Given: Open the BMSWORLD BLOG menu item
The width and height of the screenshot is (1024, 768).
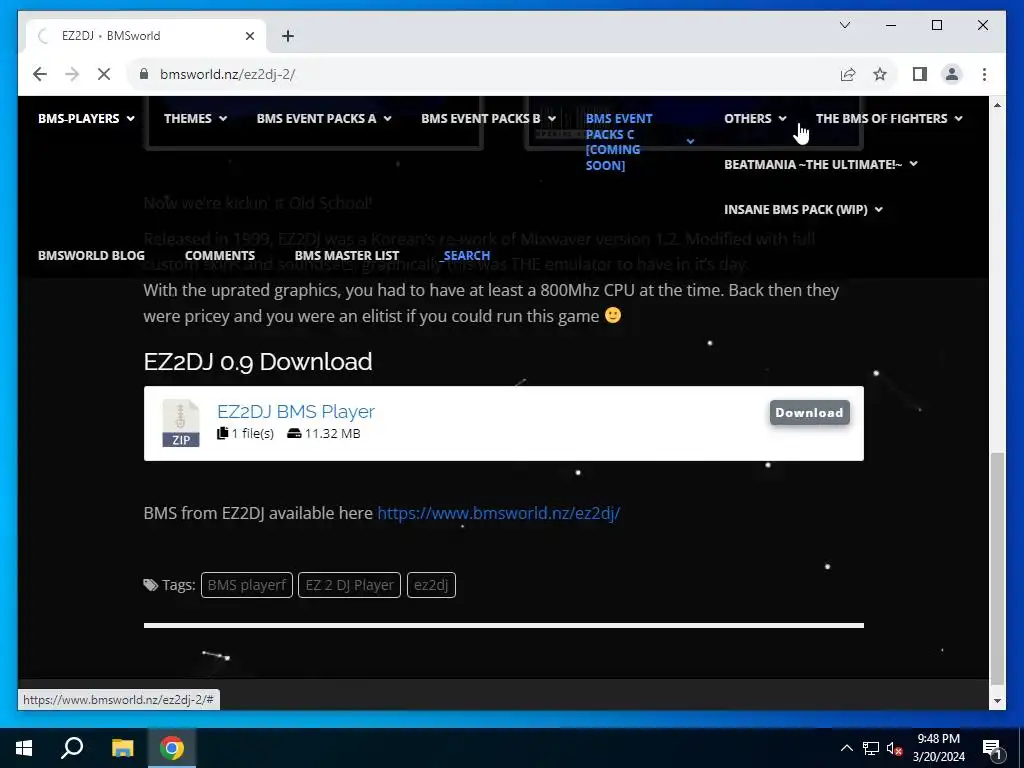Looking at the screenshot, I should [91, 255].
